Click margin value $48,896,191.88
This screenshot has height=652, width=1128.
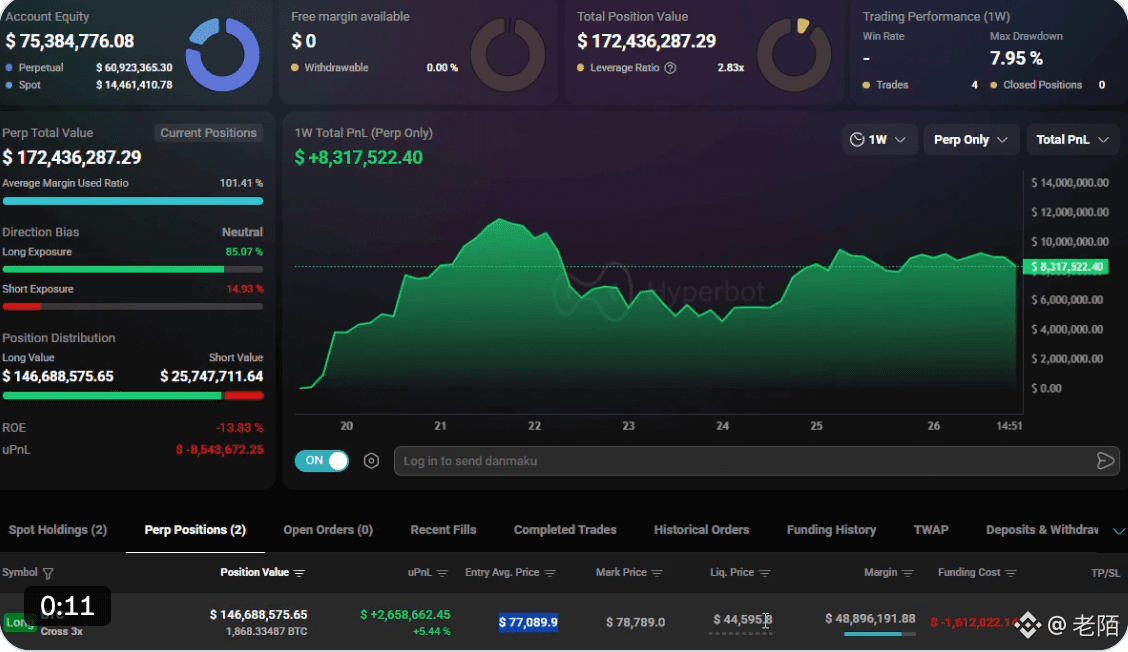coord(870,618)
